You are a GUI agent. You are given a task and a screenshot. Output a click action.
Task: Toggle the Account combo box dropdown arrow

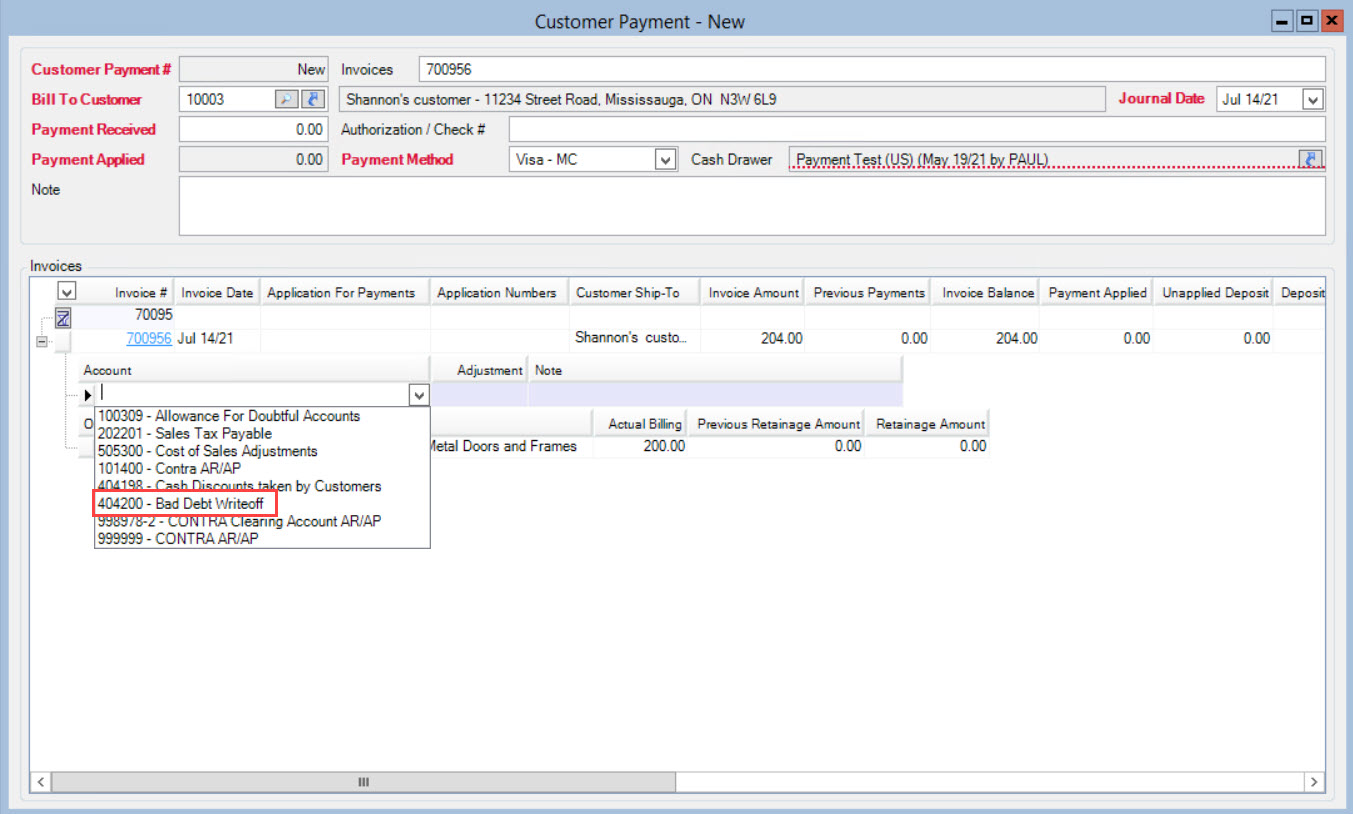coord(419,395)
